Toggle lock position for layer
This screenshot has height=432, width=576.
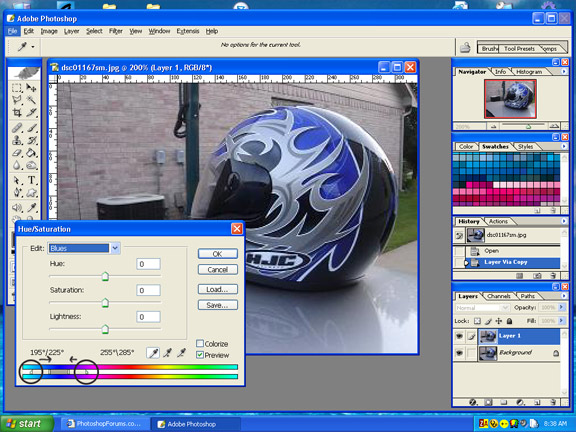(499, 321)
